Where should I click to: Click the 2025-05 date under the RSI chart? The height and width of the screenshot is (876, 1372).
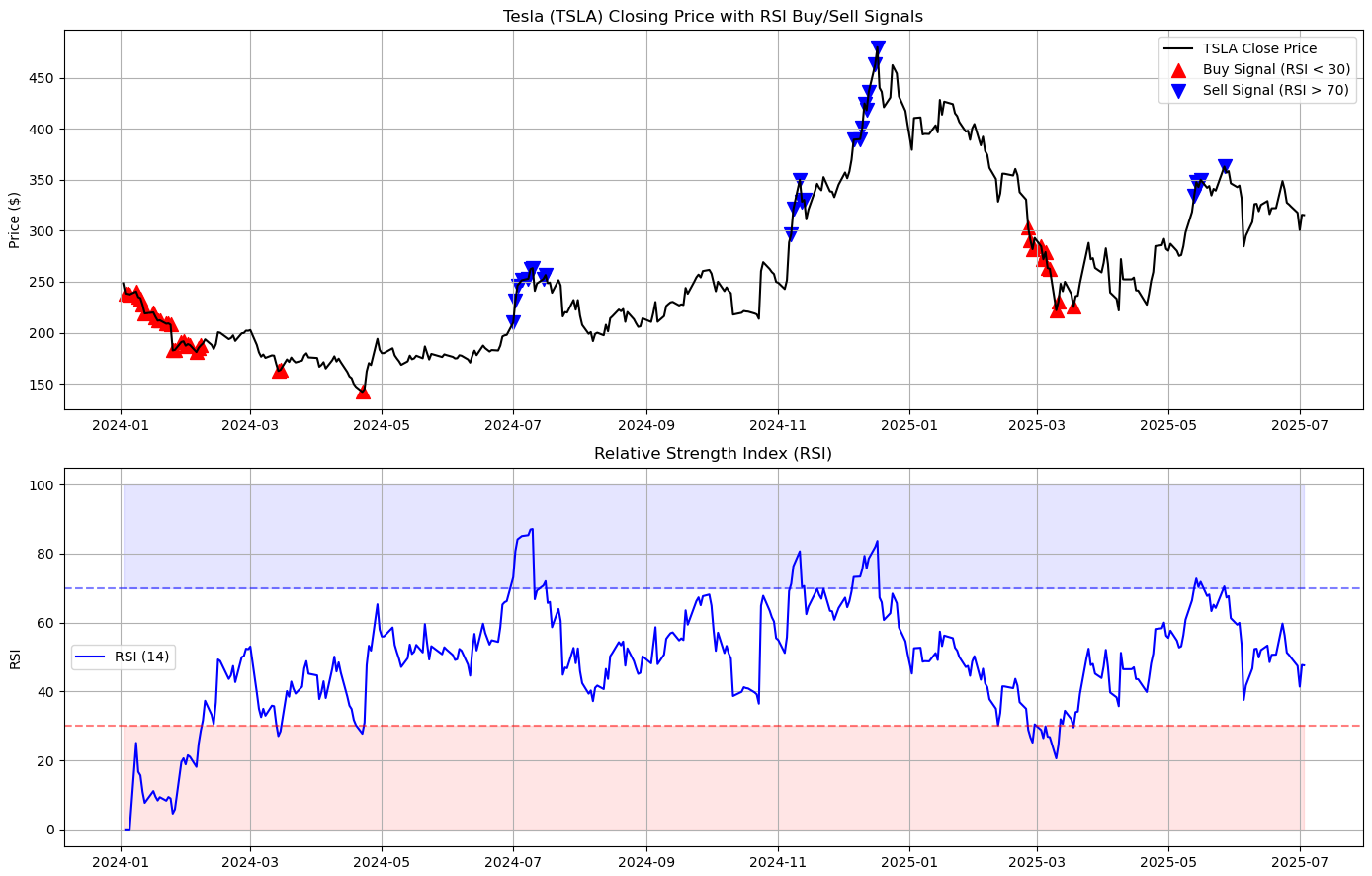[1168, 863]
